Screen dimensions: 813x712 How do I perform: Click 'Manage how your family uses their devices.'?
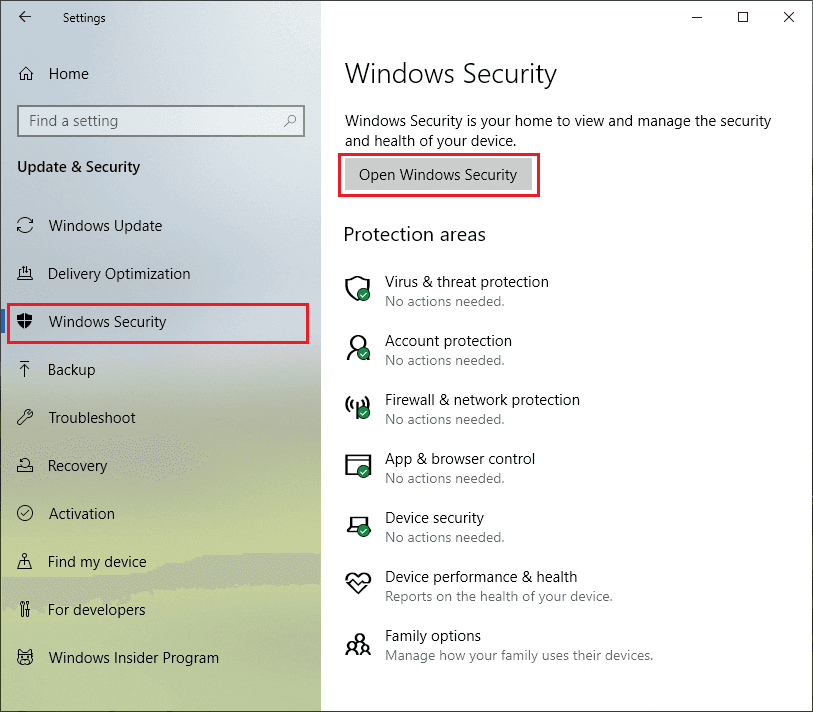tap(518, 655)
